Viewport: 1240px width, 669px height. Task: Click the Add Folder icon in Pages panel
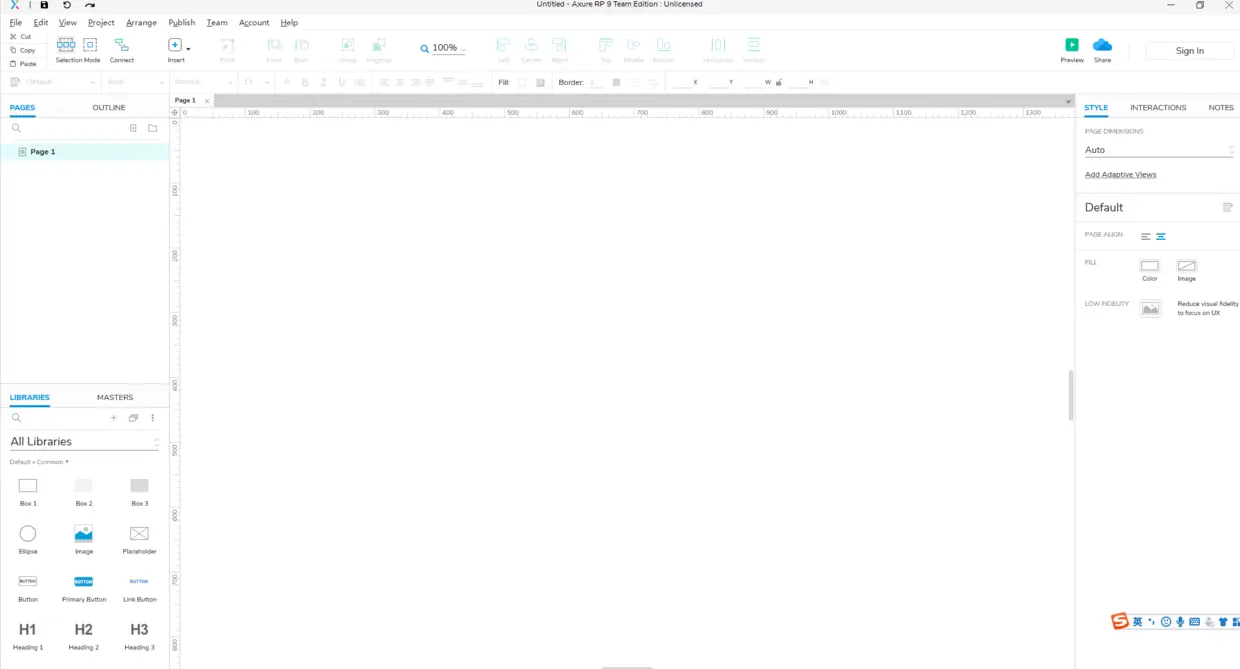153,128
